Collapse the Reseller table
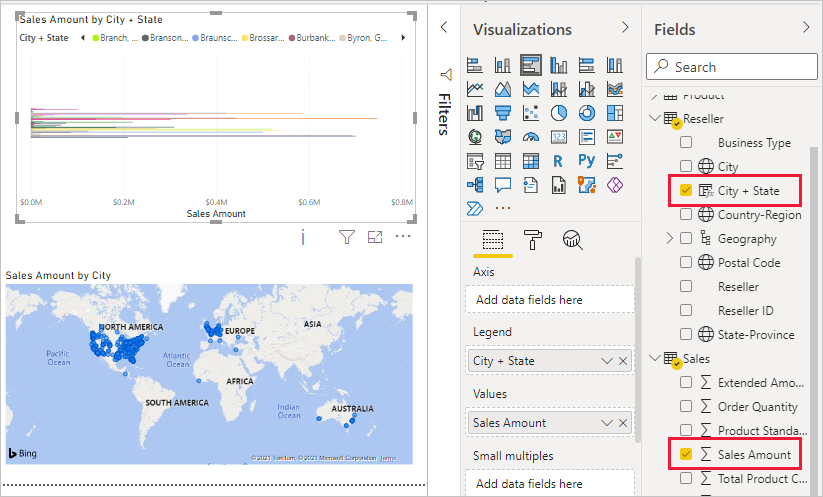This screenshot has width=823, height=497. pyautogui.click(x=655, y=118)
